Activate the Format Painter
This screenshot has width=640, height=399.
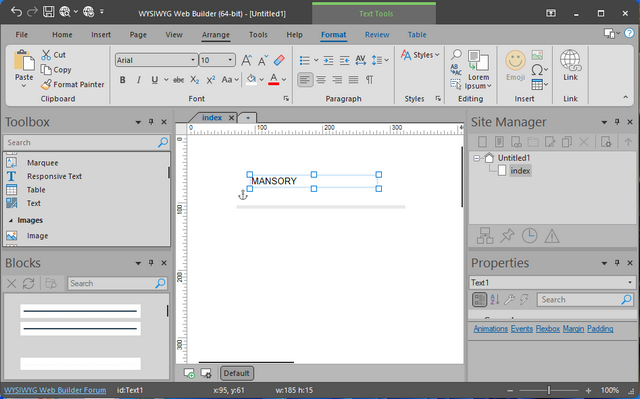tap(73, 84)
